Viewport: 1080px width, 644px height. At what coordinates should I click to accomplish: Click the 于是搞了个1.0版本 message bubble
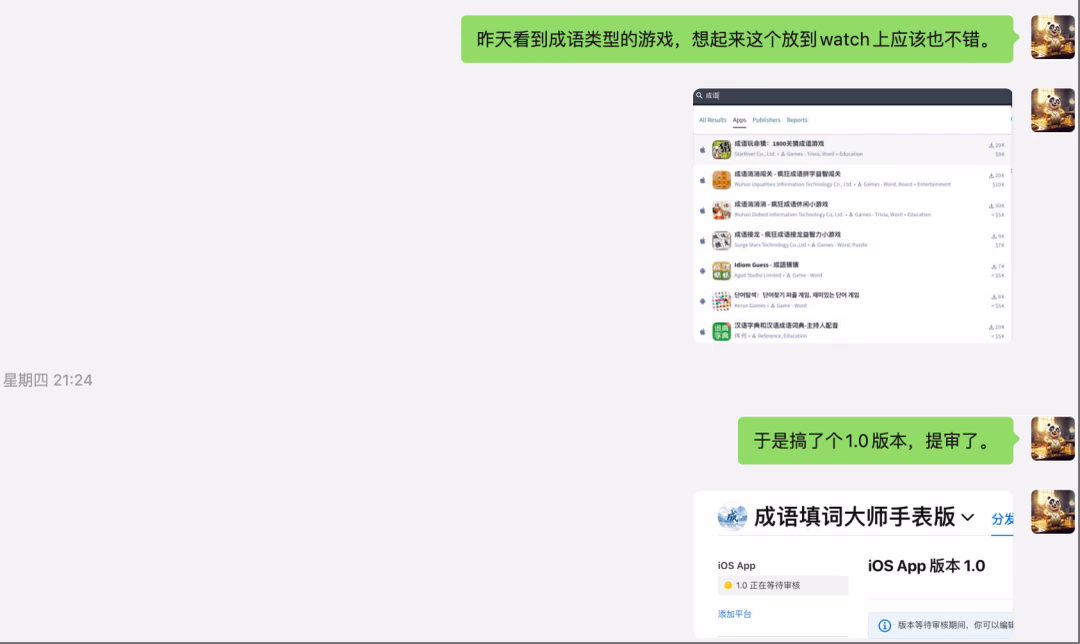tap(875, 440)
